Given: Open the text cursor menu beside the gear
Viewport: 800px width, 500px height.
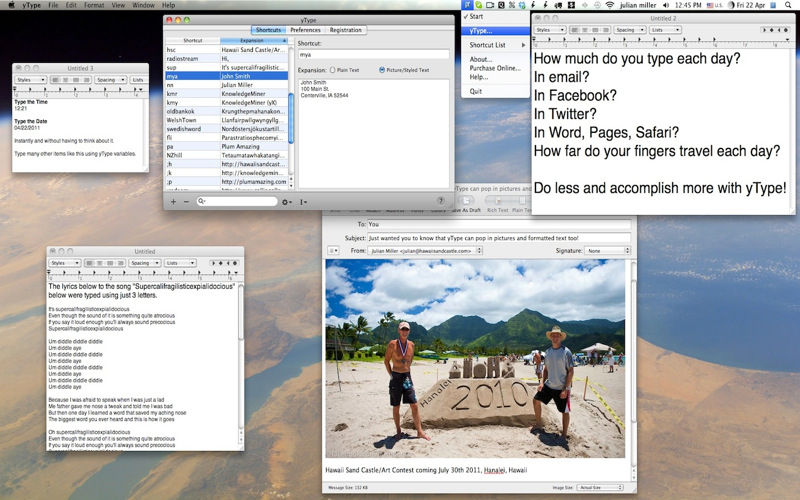Looking at the screenshot, I should click(x=304, y=202).
